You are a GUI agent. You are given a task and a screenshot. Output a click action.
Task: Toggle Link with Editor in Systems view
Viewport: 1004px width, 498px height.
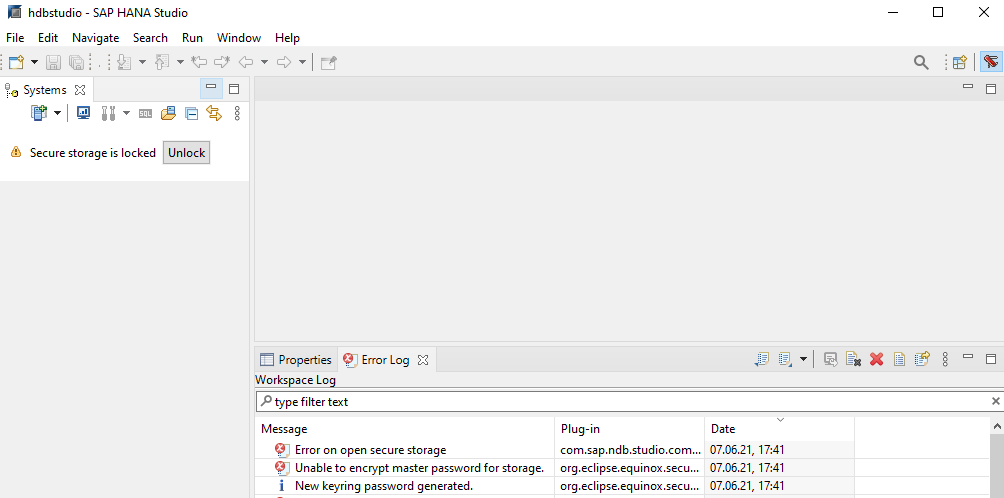pos(214,113)
